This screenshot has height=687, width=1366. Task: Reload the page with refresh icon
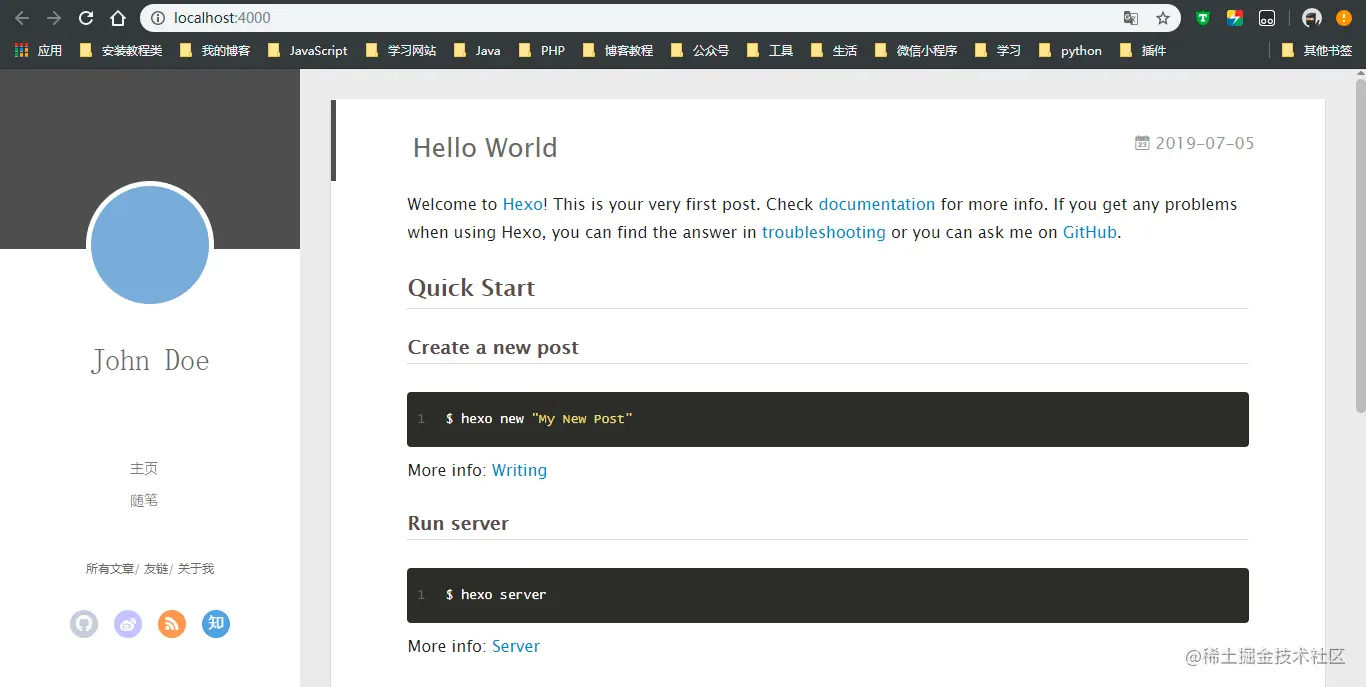(86, 18)
